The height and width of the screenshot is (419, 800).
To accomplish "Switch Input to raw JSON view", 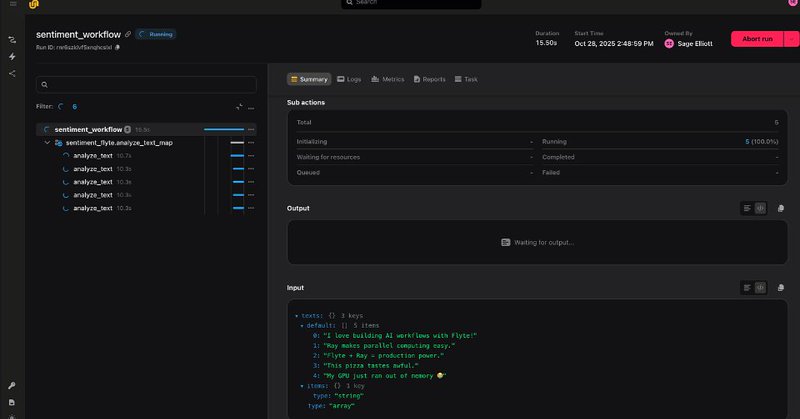I will click(760, 288).
